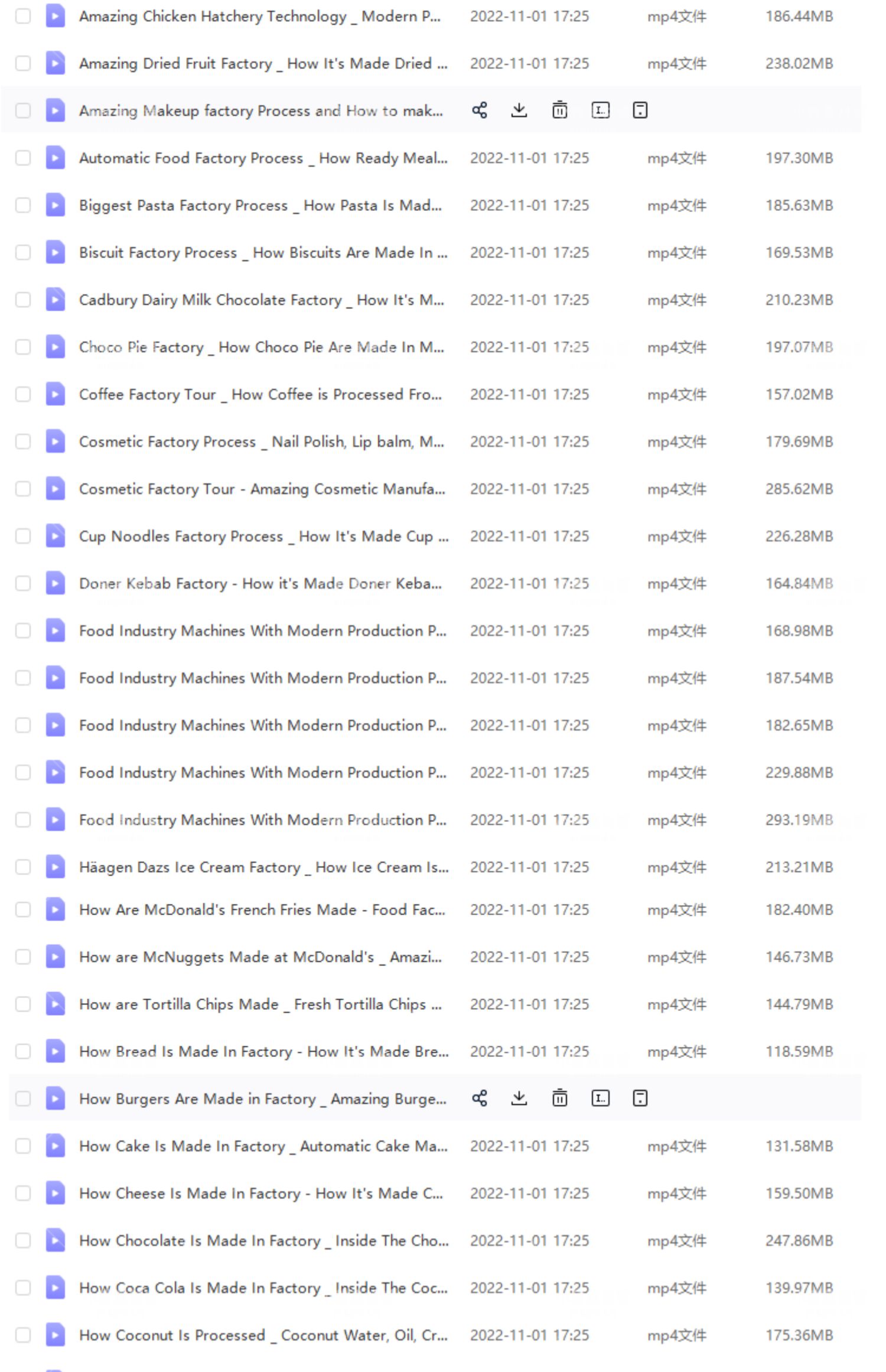Check the How are McNuggets Made row
The height and width of the screenshot is (1372, 886).
23,957
